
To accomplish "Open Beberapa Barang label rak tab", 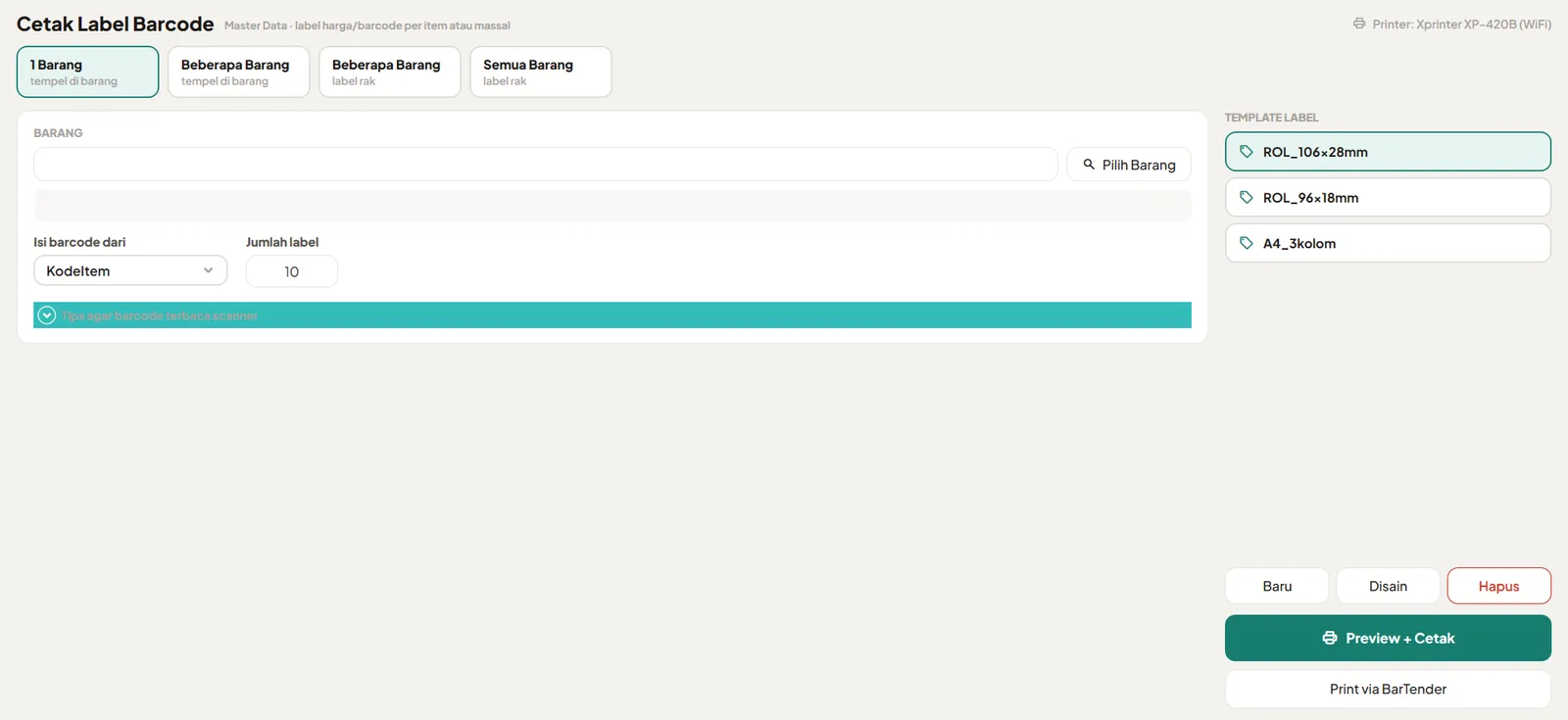I will (389, 72).
